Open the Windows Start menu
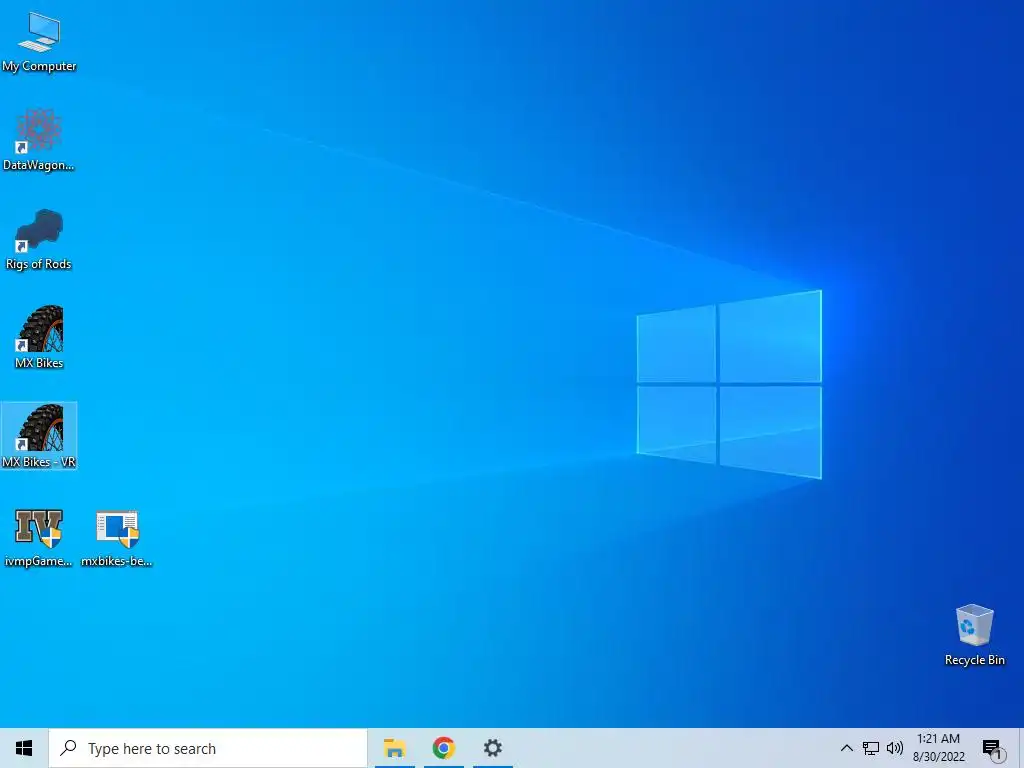Image resolution: width=1024 pixels, height=768 pixels. (x=24, y=748)
